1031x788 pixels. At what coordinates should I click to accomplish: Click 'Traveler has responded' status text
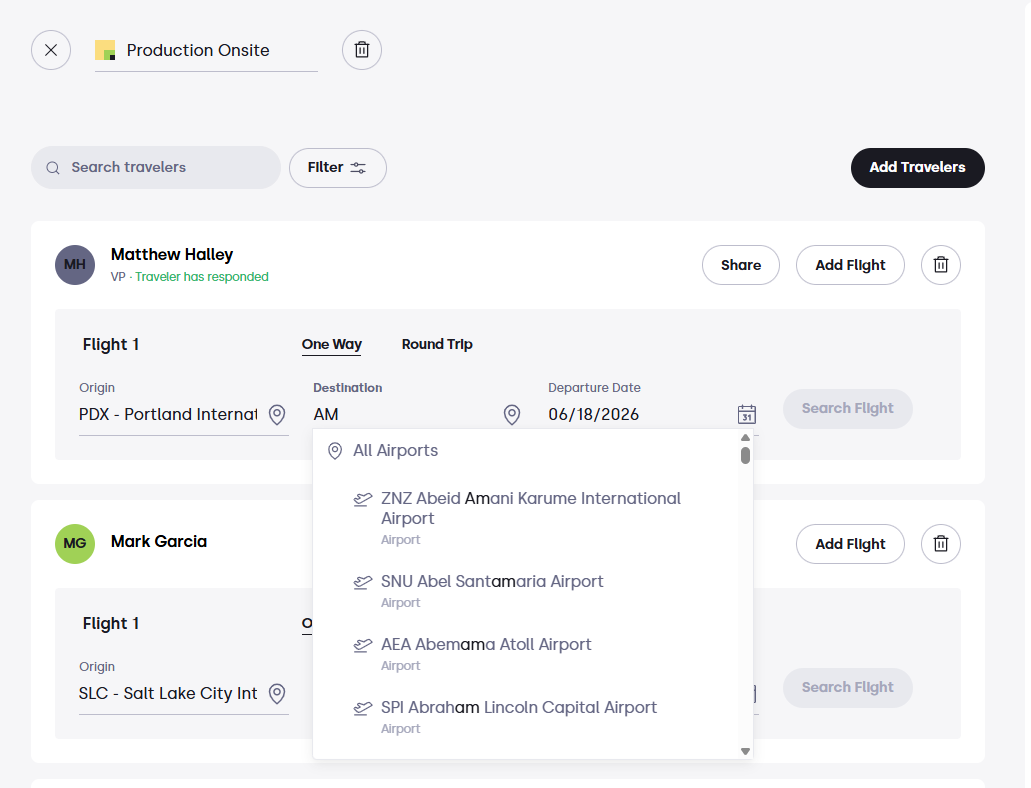point(202,277)
